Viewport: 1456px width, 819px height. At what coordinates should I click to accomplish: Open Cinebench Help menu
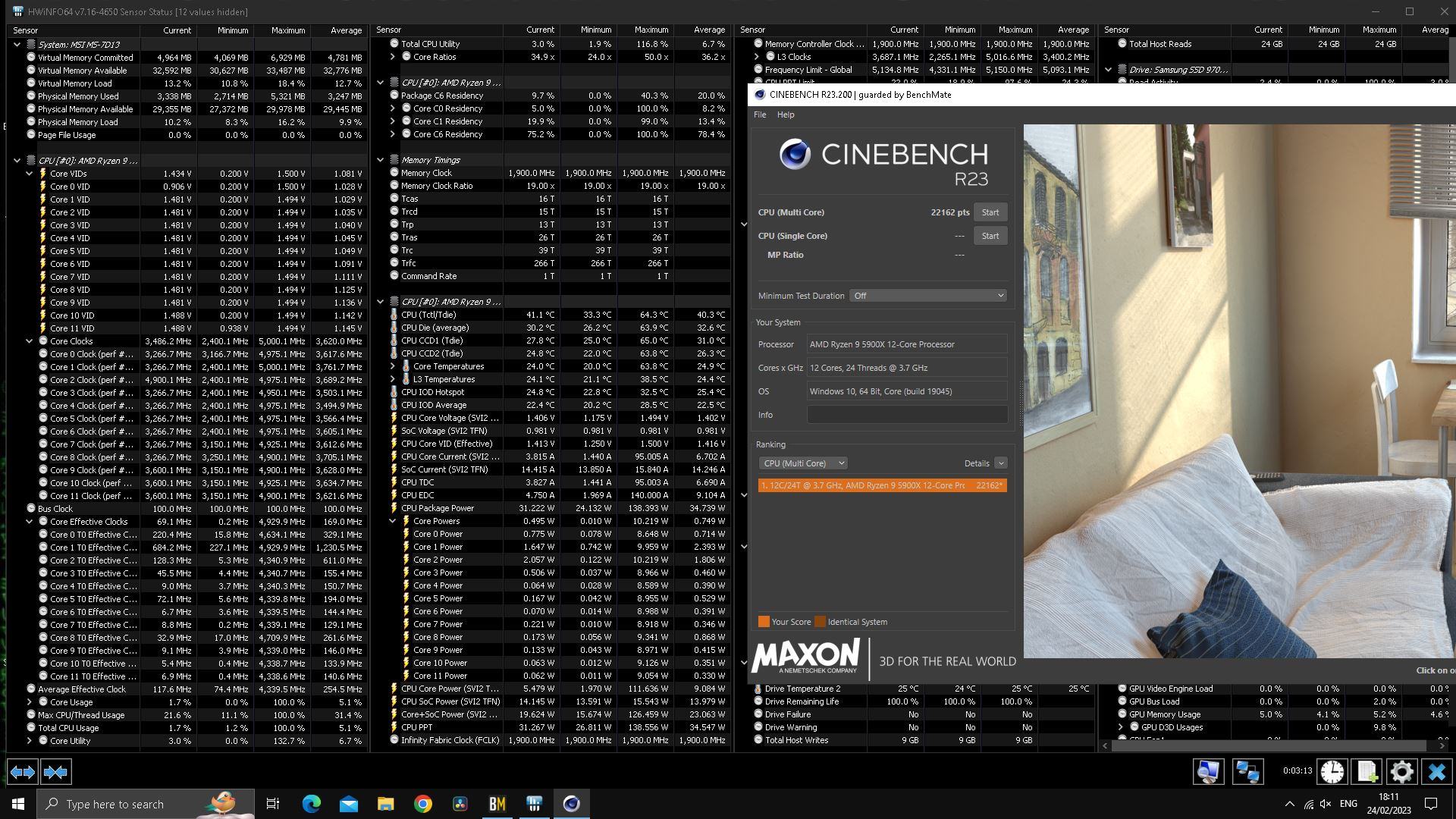click(x=786, y=115)
